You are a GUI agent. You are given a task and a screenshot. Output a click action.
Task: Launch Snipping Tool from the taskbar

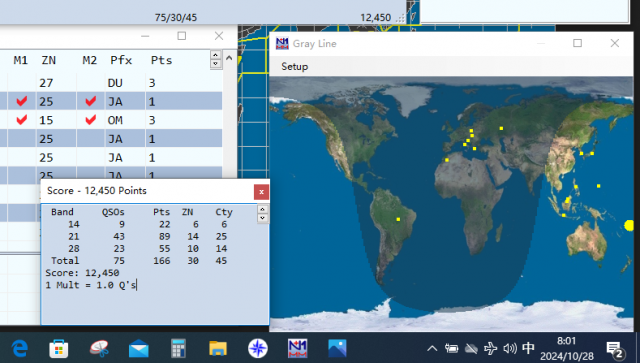click(99, 348)
